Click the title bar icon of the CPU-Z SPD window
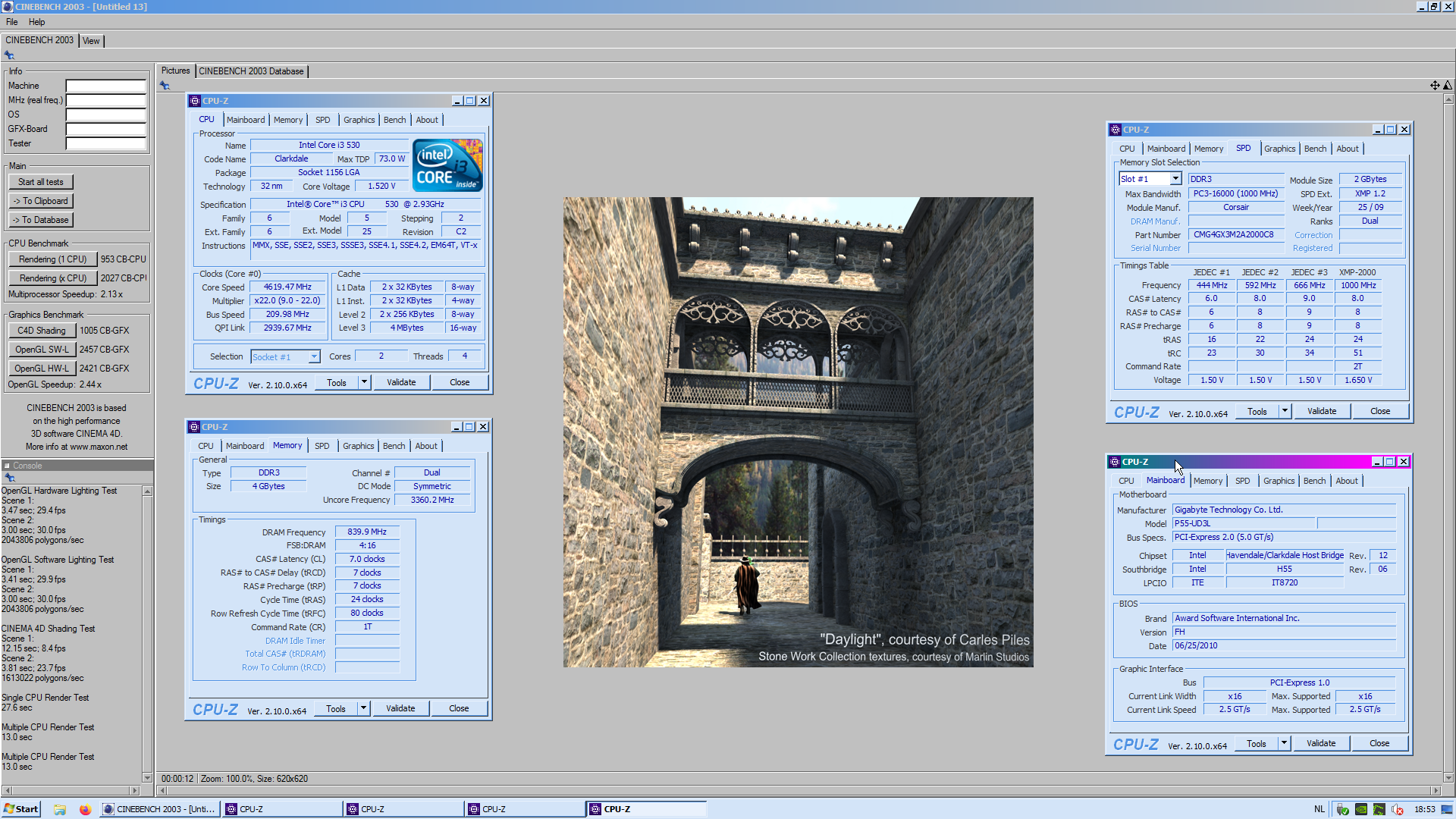Image resolution: width=1456 pixels, height=819 pixels. click(x=1116, y=130)
